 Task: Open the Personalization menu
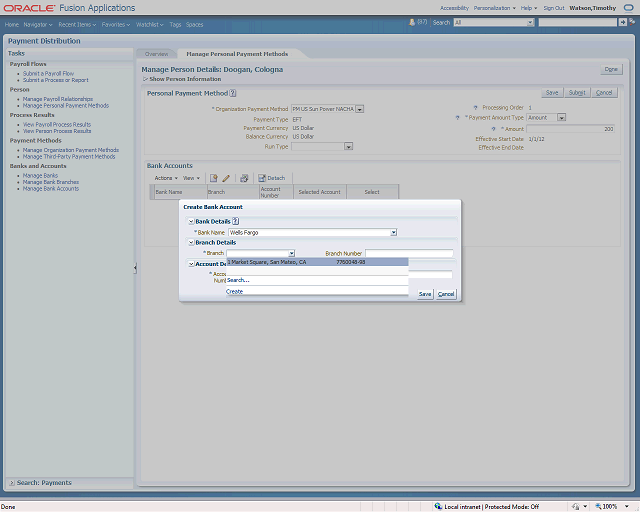(494, 8)
